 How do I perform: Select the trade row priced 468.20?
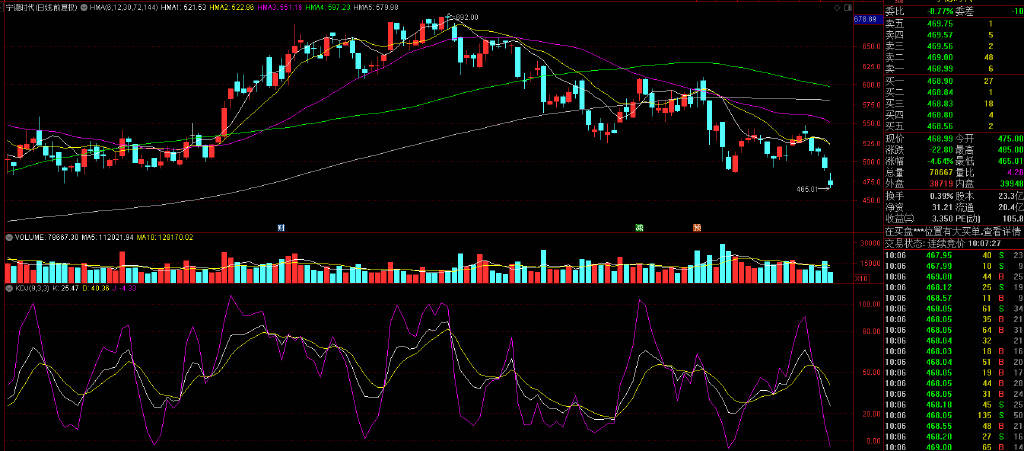point(953,437)
